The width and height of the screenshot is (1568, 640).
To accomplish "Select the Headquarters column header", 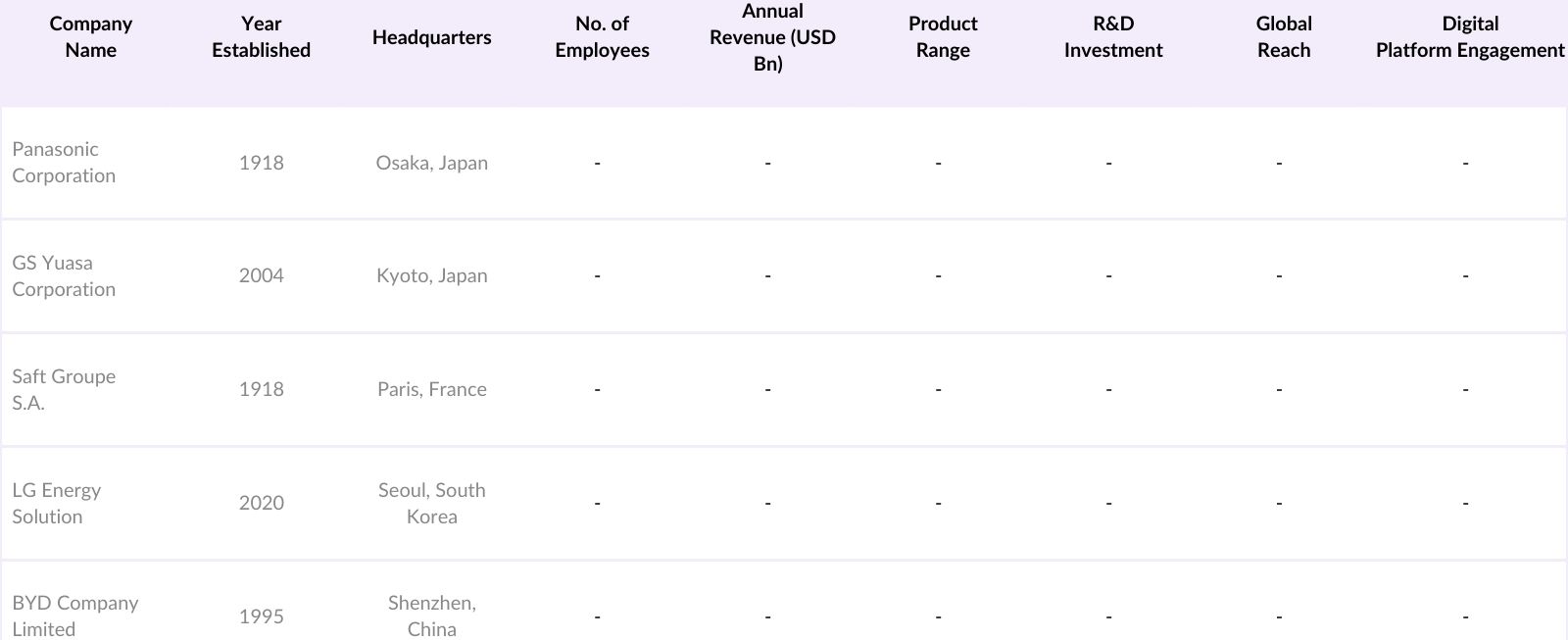I will pos(431,37).
